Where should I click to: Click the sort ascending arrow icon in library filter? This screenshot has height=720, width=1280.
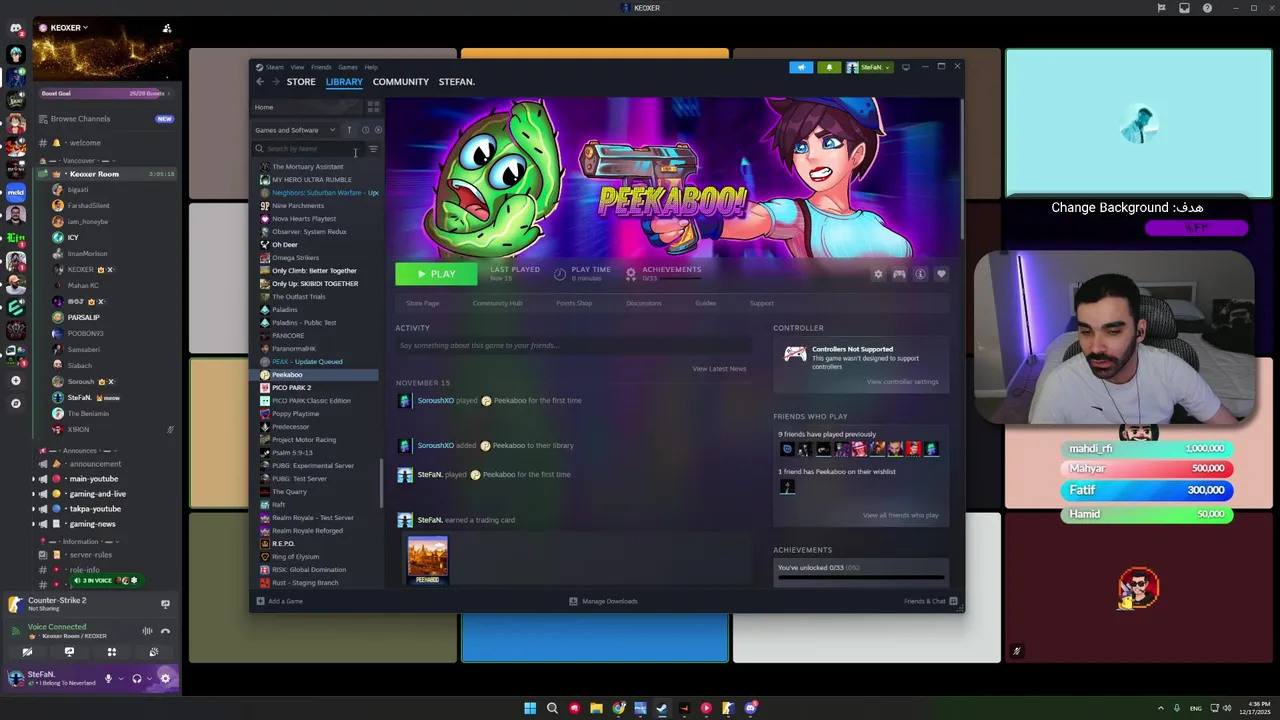click(349, 130)
